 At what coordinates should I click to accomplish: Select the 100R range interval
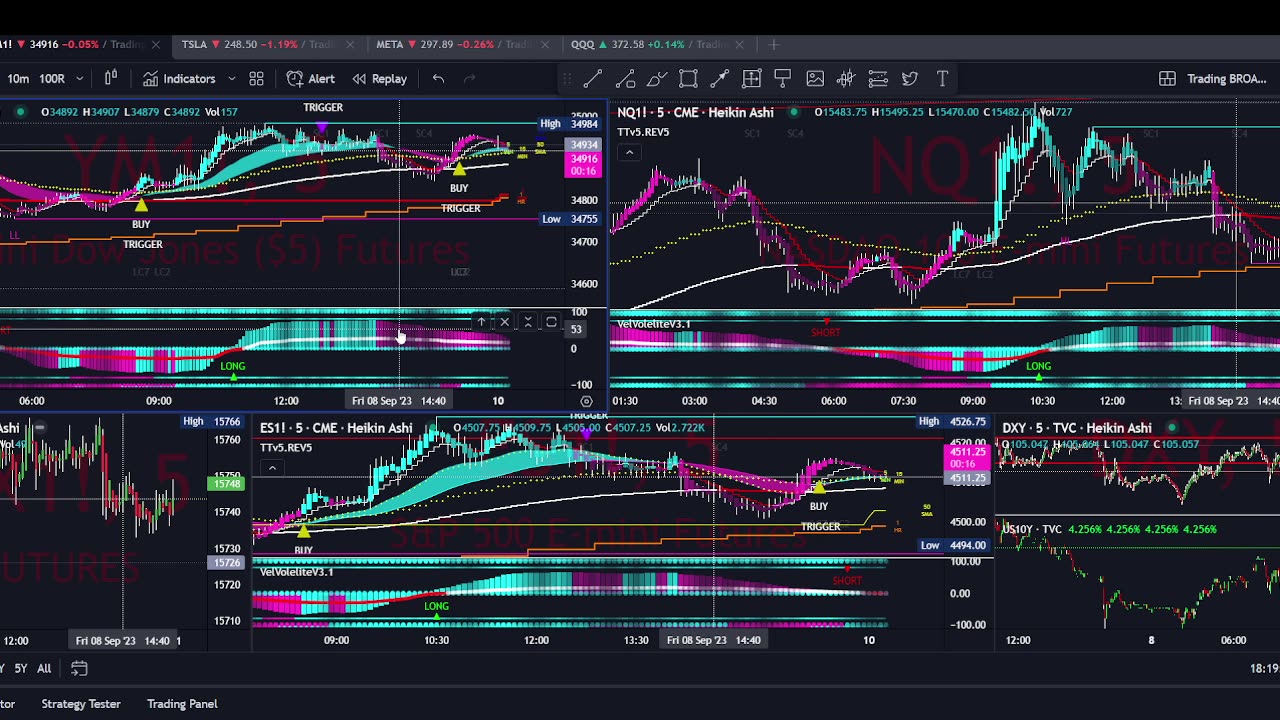pyautogui.click(x=52, y=79)
